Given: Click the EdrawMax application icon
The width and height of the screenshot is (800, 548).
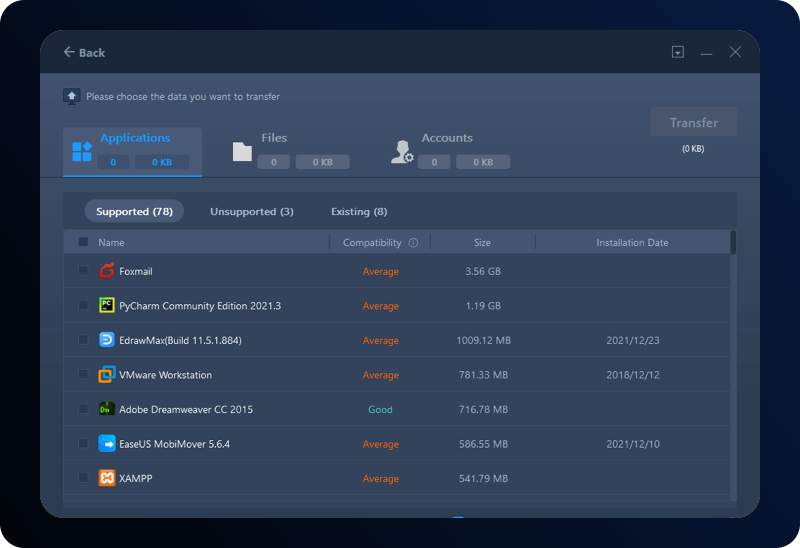Looking at the screenshot, I should tap(107, 340).
